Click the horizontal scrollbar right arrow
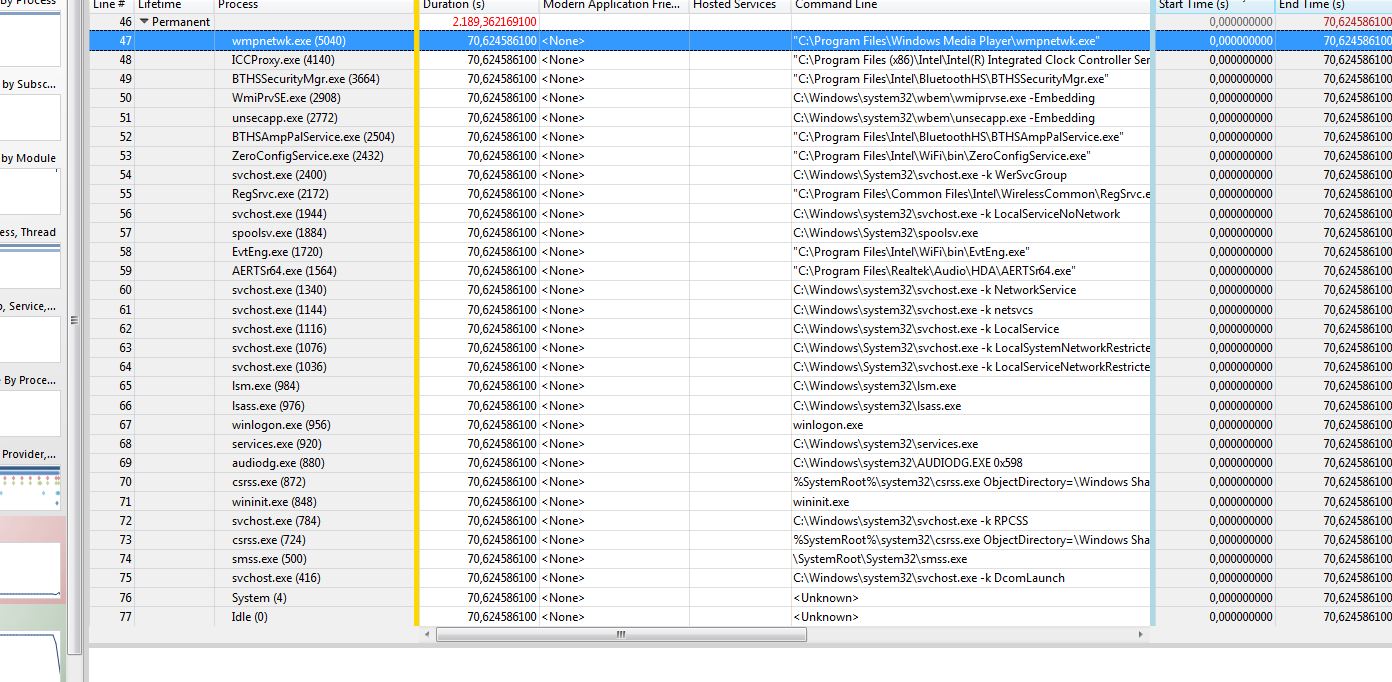Viewport: 1392px width, 682px height. tap(1141, 634)
